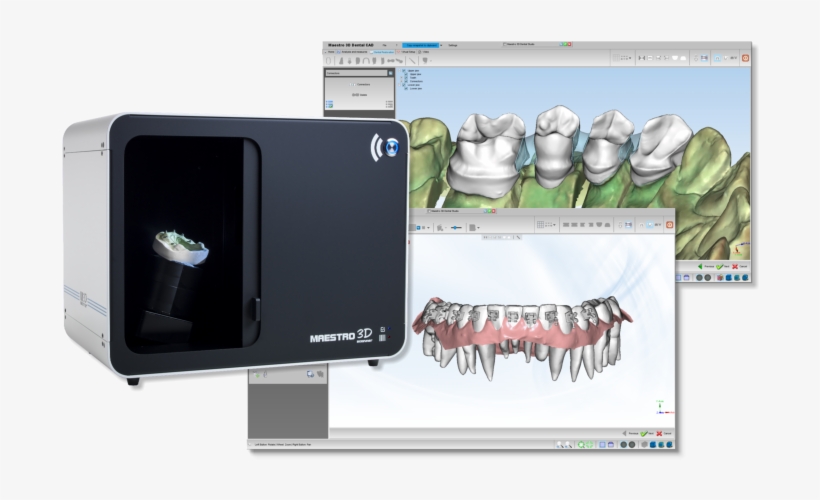Switch to the Video tab
Viewport: 820px width, 500px height.
[x=424, y=52]
